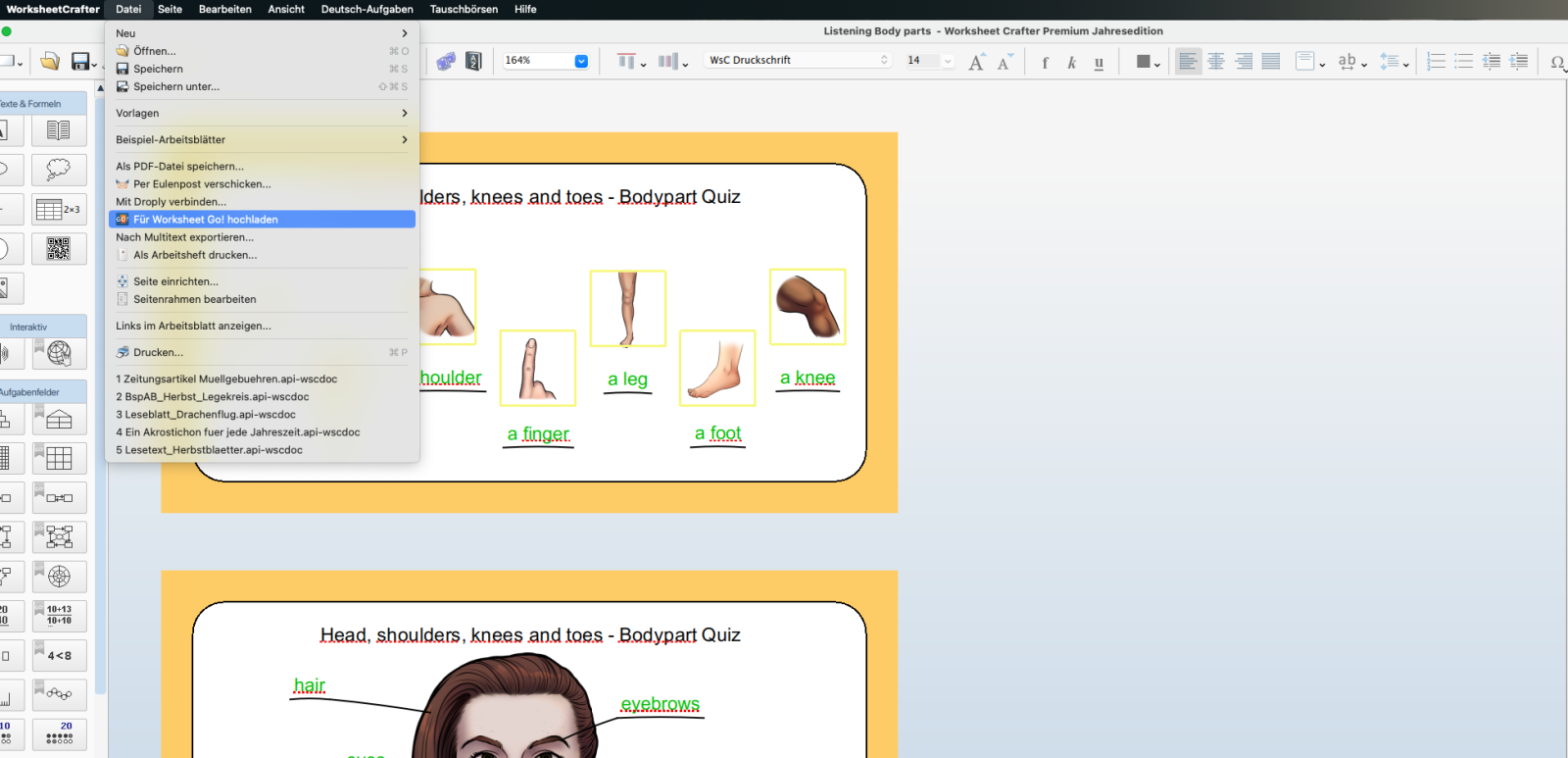This screenshot has height=758, width=1568.
Task: Toggle bold formatting (f button)
Action: (1045, 62)
